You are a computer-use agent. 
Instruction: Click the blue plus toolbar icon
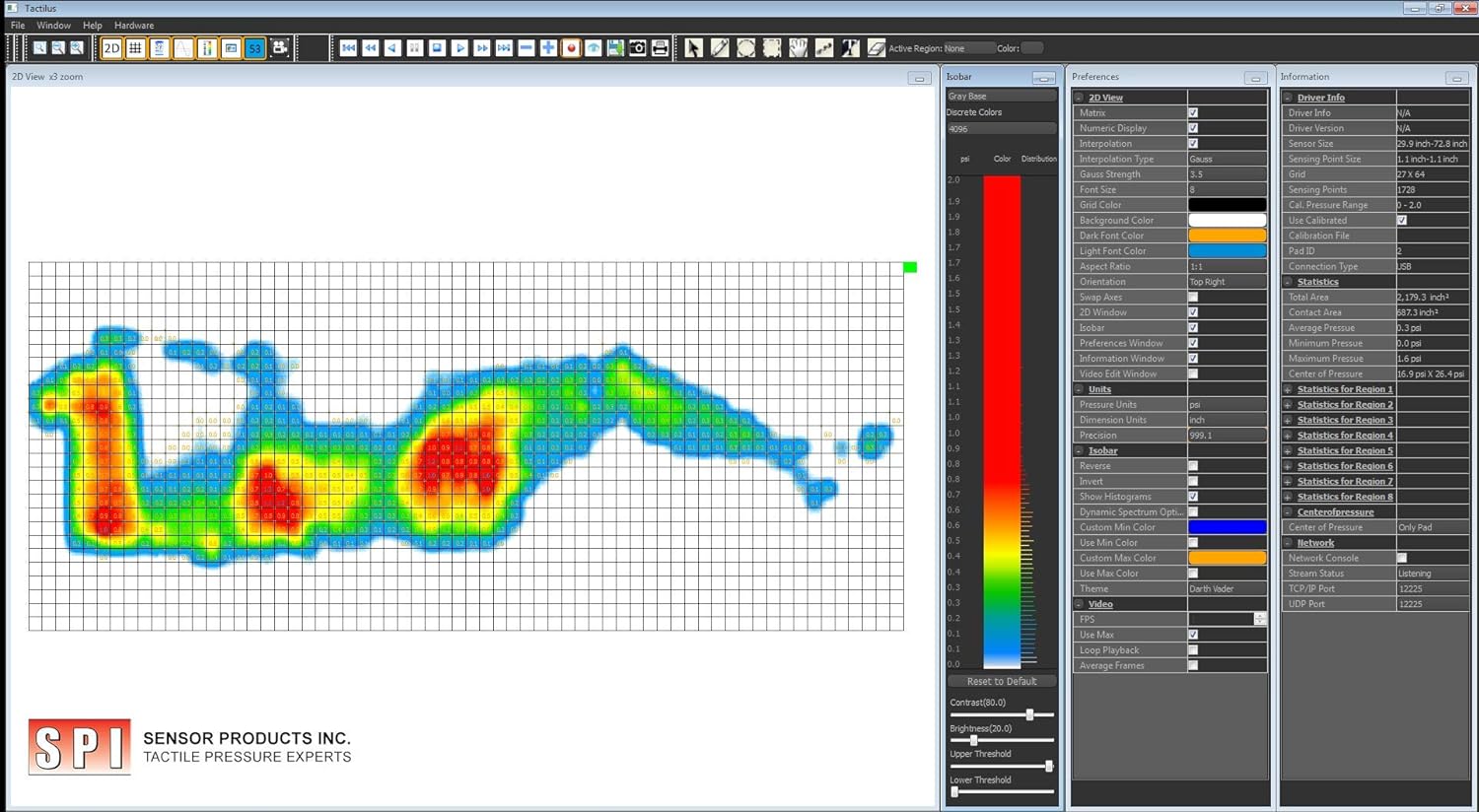tap(548, 48)
